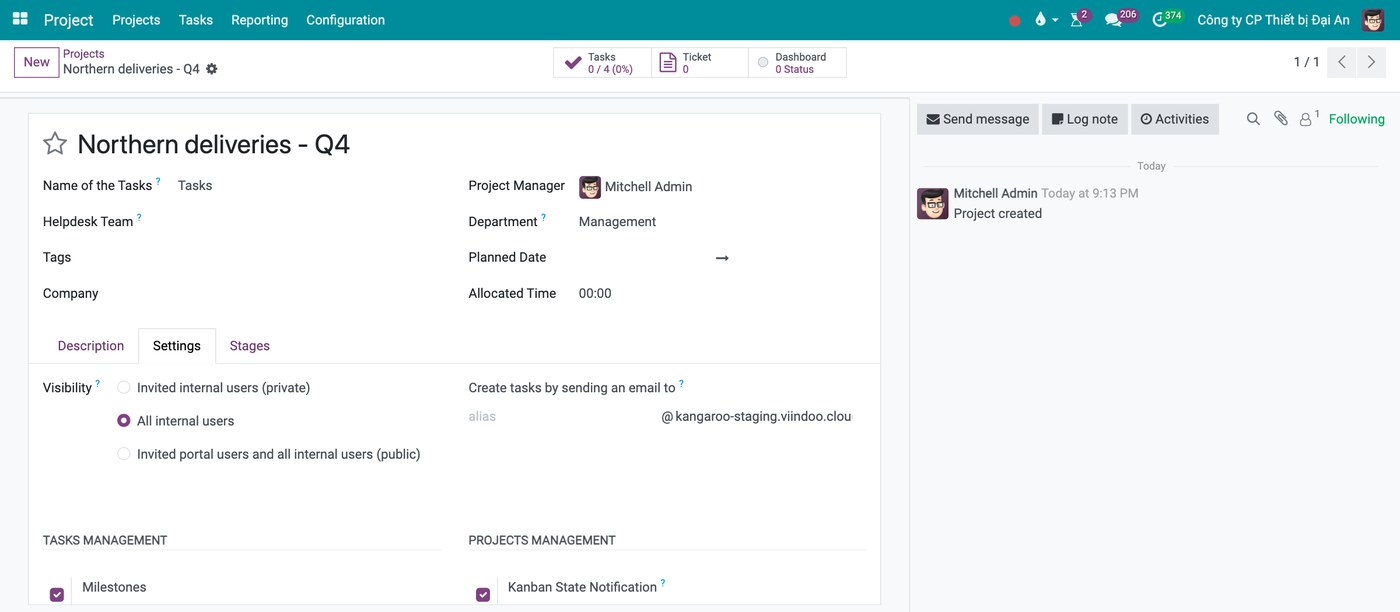The width and height of the screenshot is (1400, 612).
Task: Click the Following status link
Action: click(1357, 119)
